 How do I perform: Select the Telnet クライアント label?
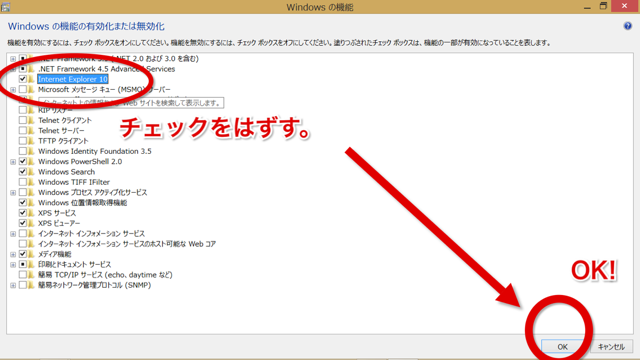coord(65,120)
